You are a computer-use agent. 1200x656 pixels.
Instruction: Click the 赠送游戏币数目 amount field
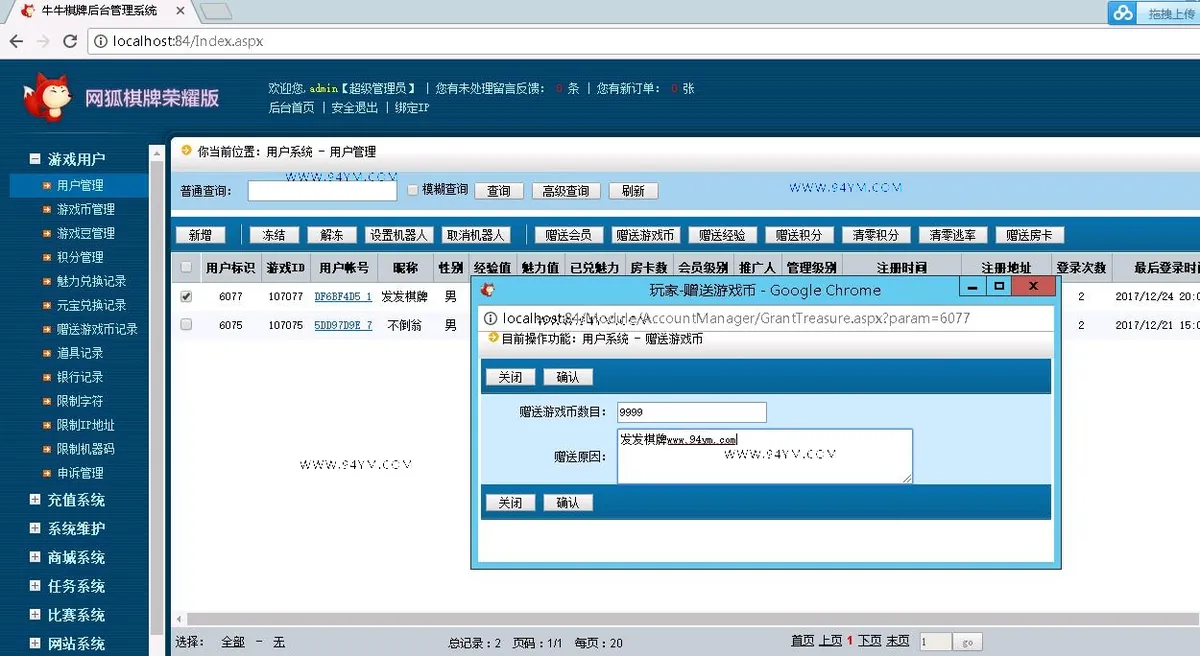(x=691, y=412)
